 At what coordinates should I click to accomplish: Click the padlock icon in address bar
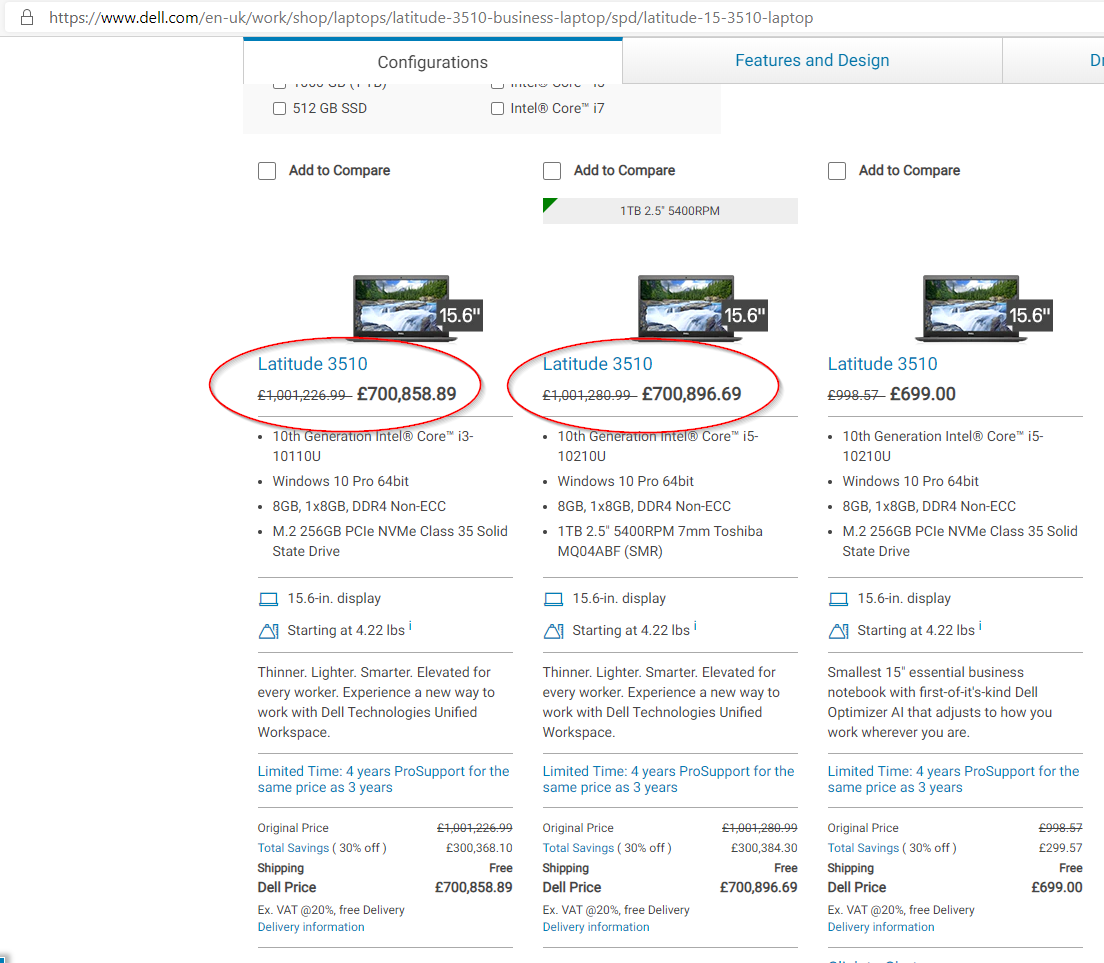pyautogui.click(x=27, y=17)
